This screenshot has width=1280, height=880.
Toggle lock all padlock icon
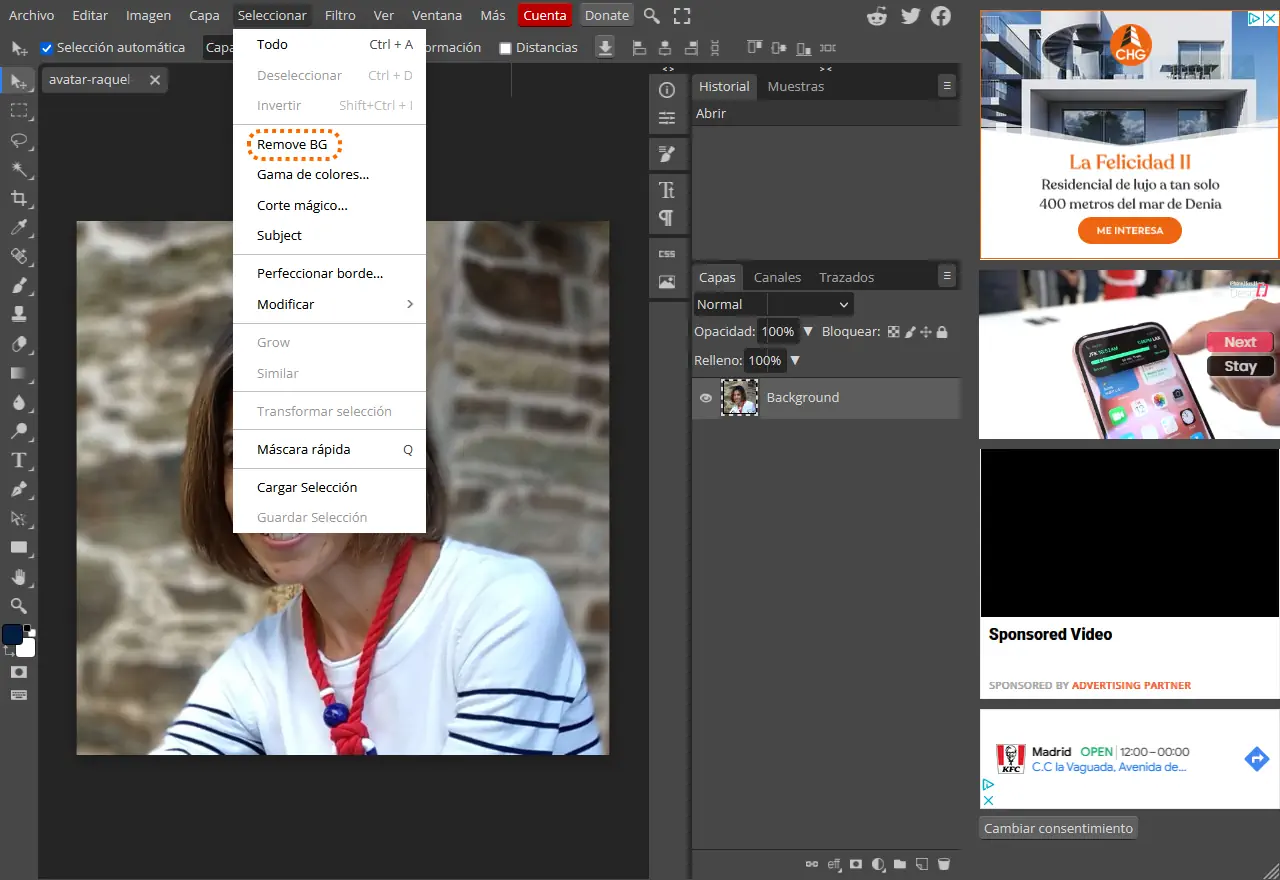(x=942, y=332)
